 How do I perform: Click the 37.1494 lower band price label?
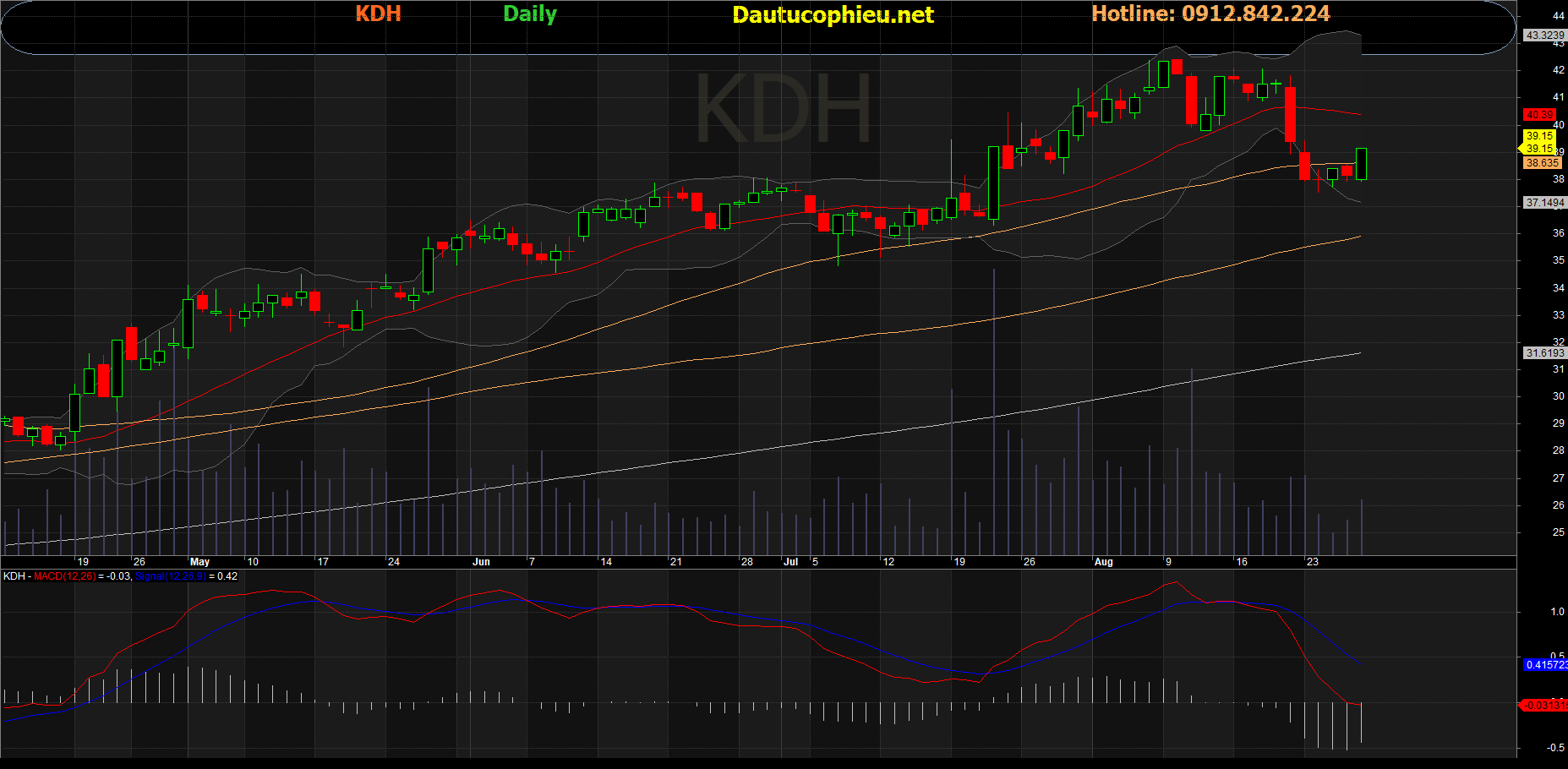pyautogui.click(x=1544, y=203)
